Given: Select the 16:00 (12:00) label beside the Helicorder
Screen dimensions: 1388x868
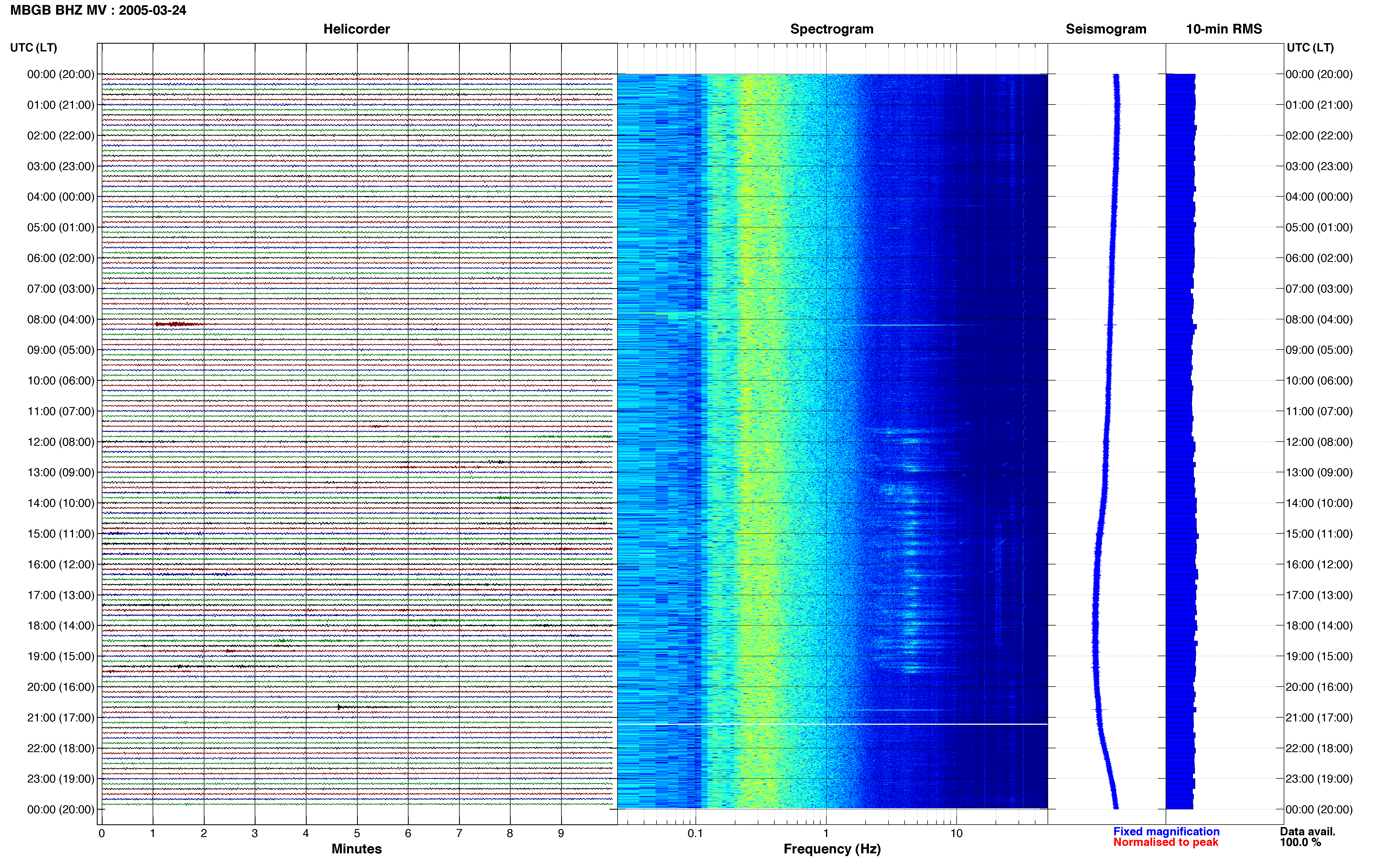Looking at the screenshot, I should click(61, 564).
